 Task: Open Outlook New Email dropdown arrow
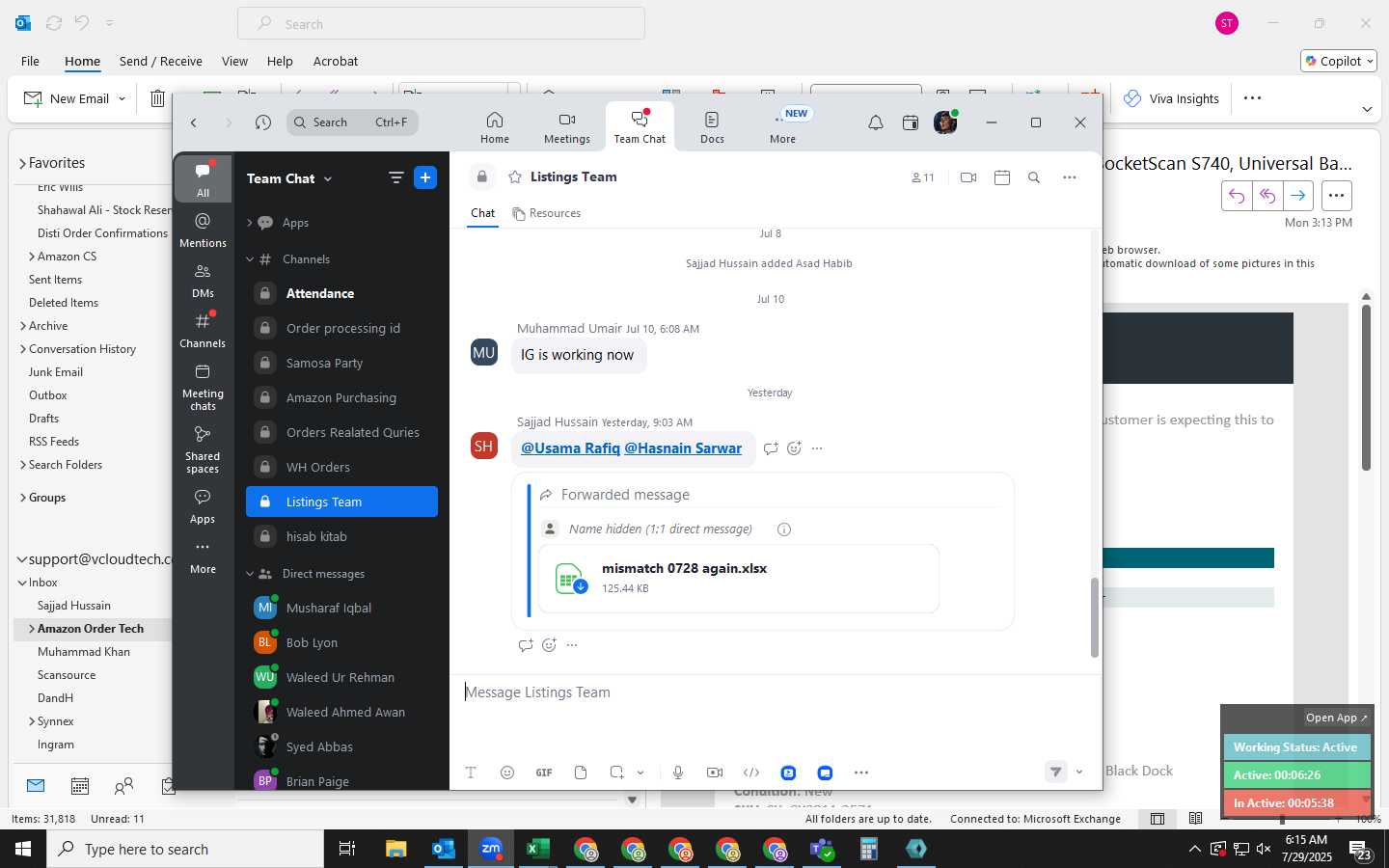click(x=122, y=98)
